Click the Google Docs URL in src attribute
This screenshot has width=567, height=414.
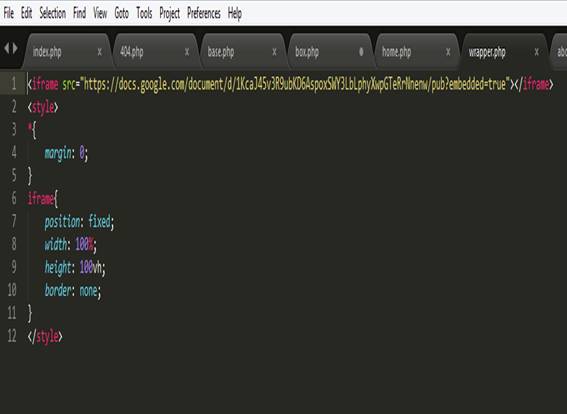[x=296, y=84]
